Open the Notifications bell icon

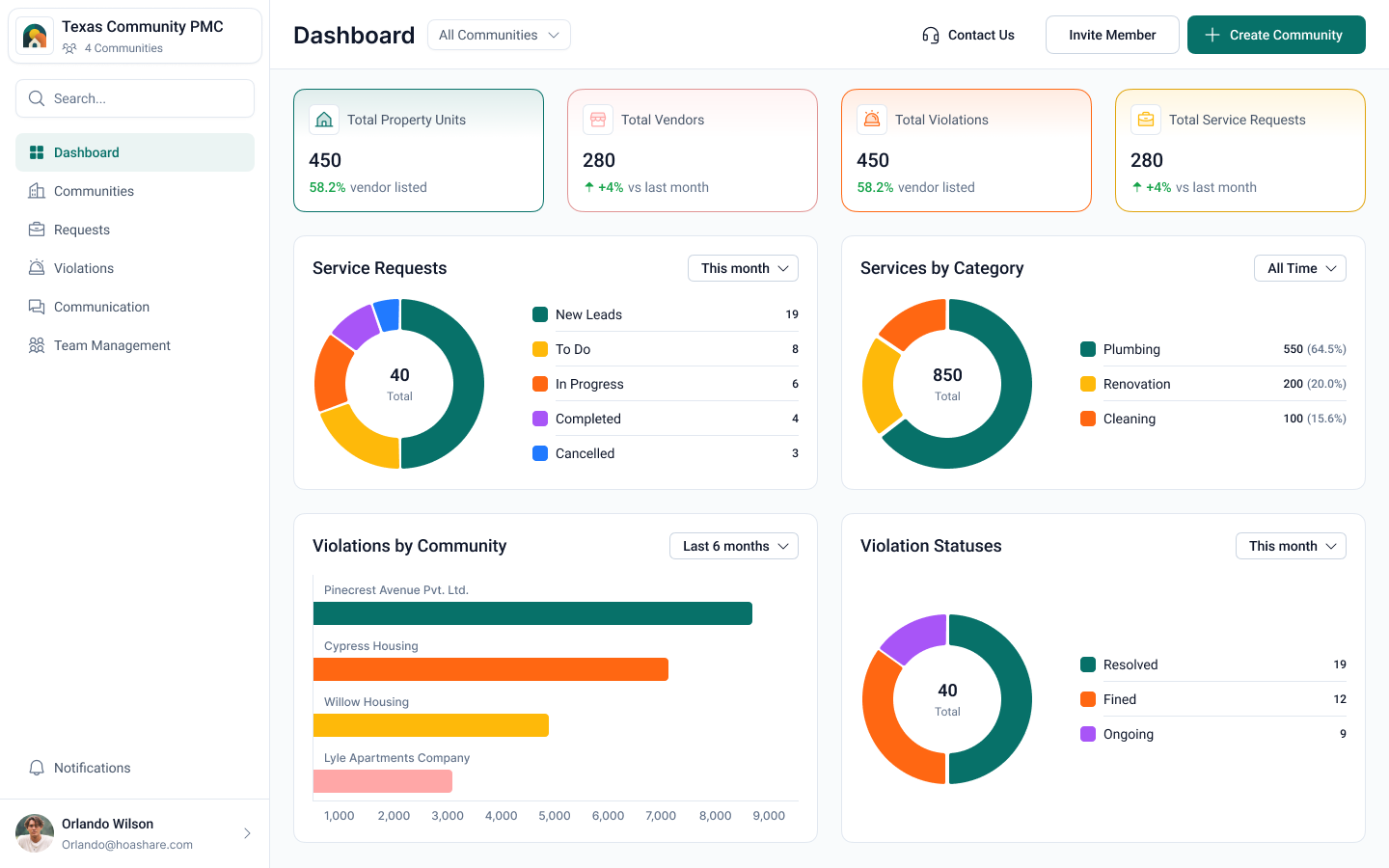click(37, 768)
